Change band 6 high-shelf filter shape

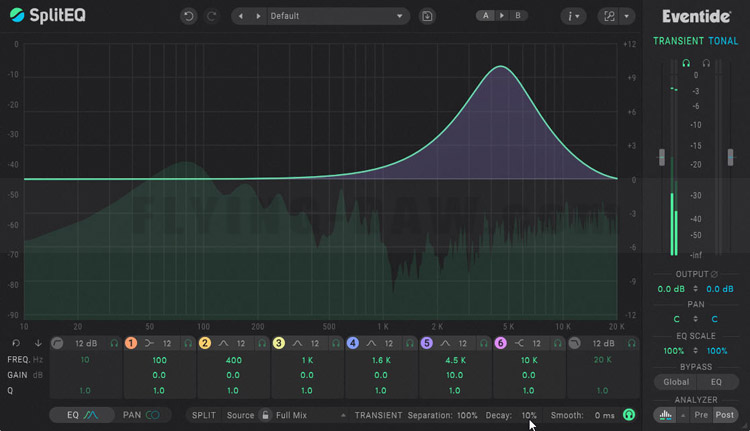coord(519,343)
